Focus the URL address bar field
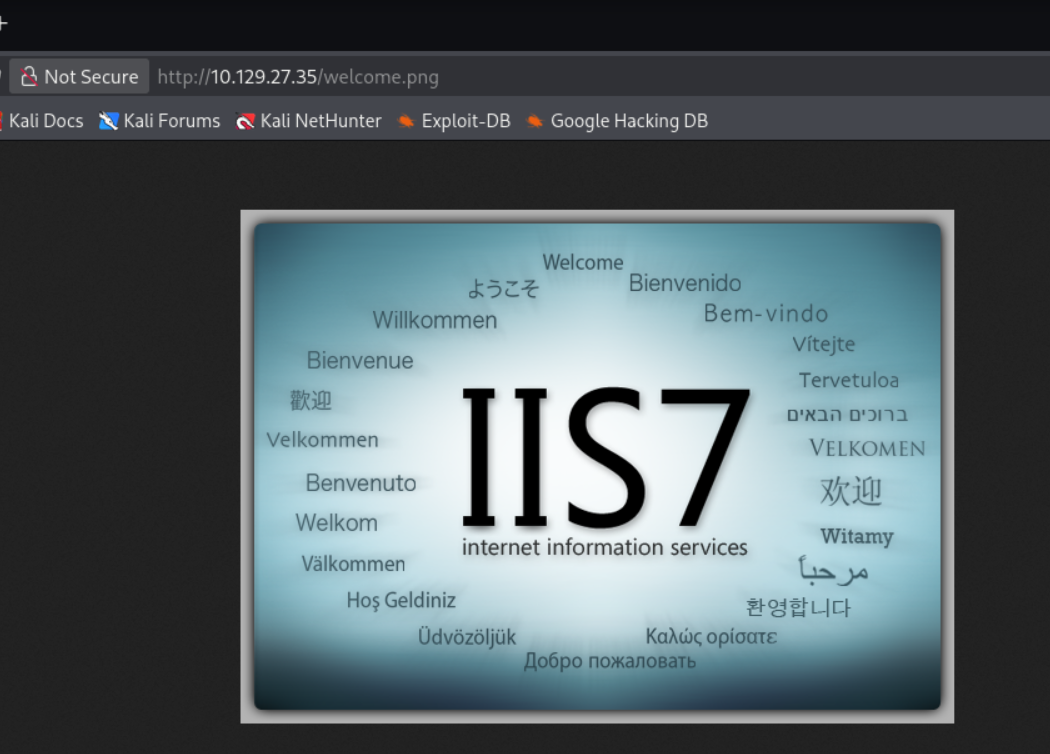The image size is (1050, 754). [x=596, y=76]
